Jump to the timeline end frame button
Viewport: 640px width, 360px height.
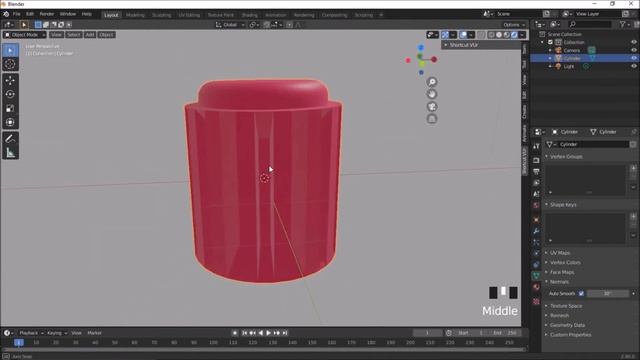click(285, 333)
